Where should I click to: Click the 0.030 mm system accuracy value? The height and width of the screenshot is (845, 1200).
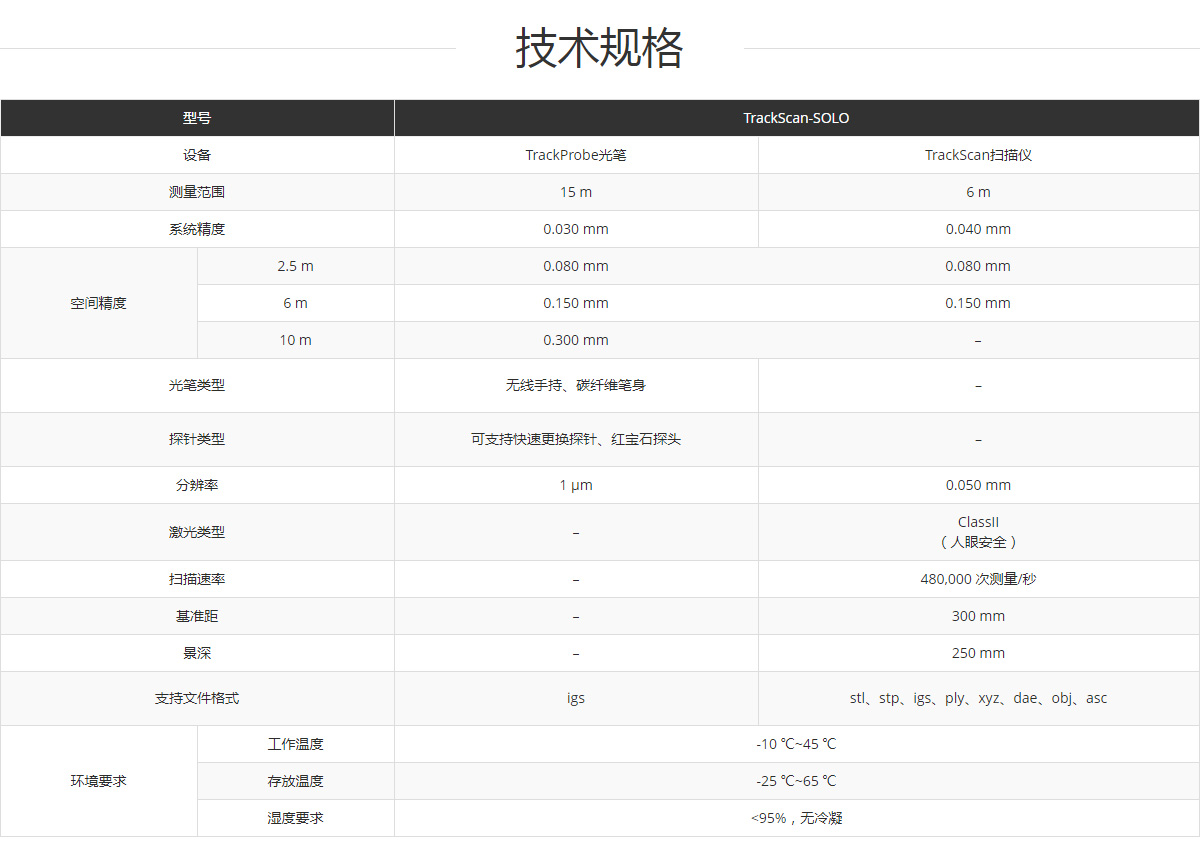coord(576,229)
